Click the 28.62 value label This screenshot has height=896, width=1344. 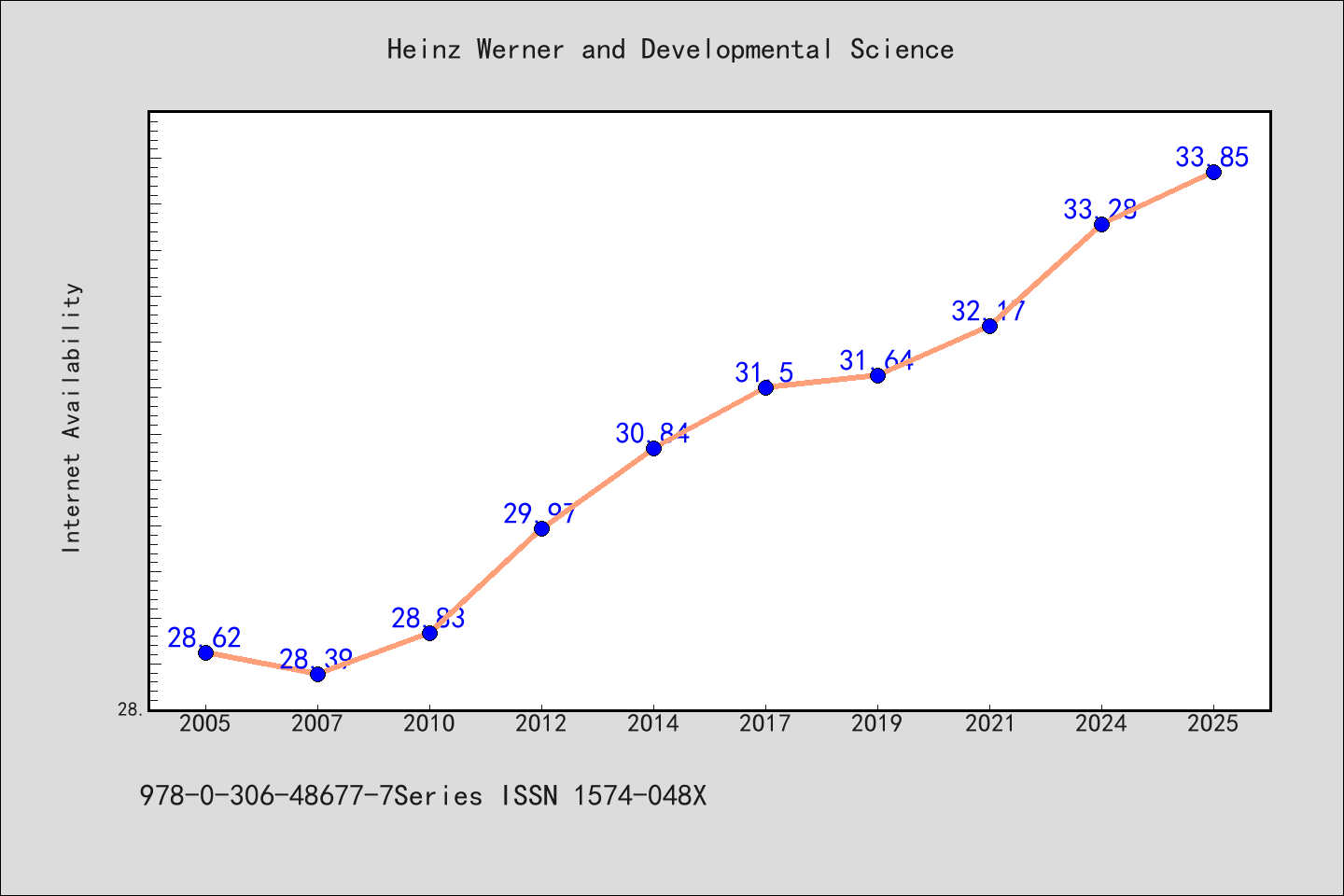pyautogui.click(x=204, y=637)
